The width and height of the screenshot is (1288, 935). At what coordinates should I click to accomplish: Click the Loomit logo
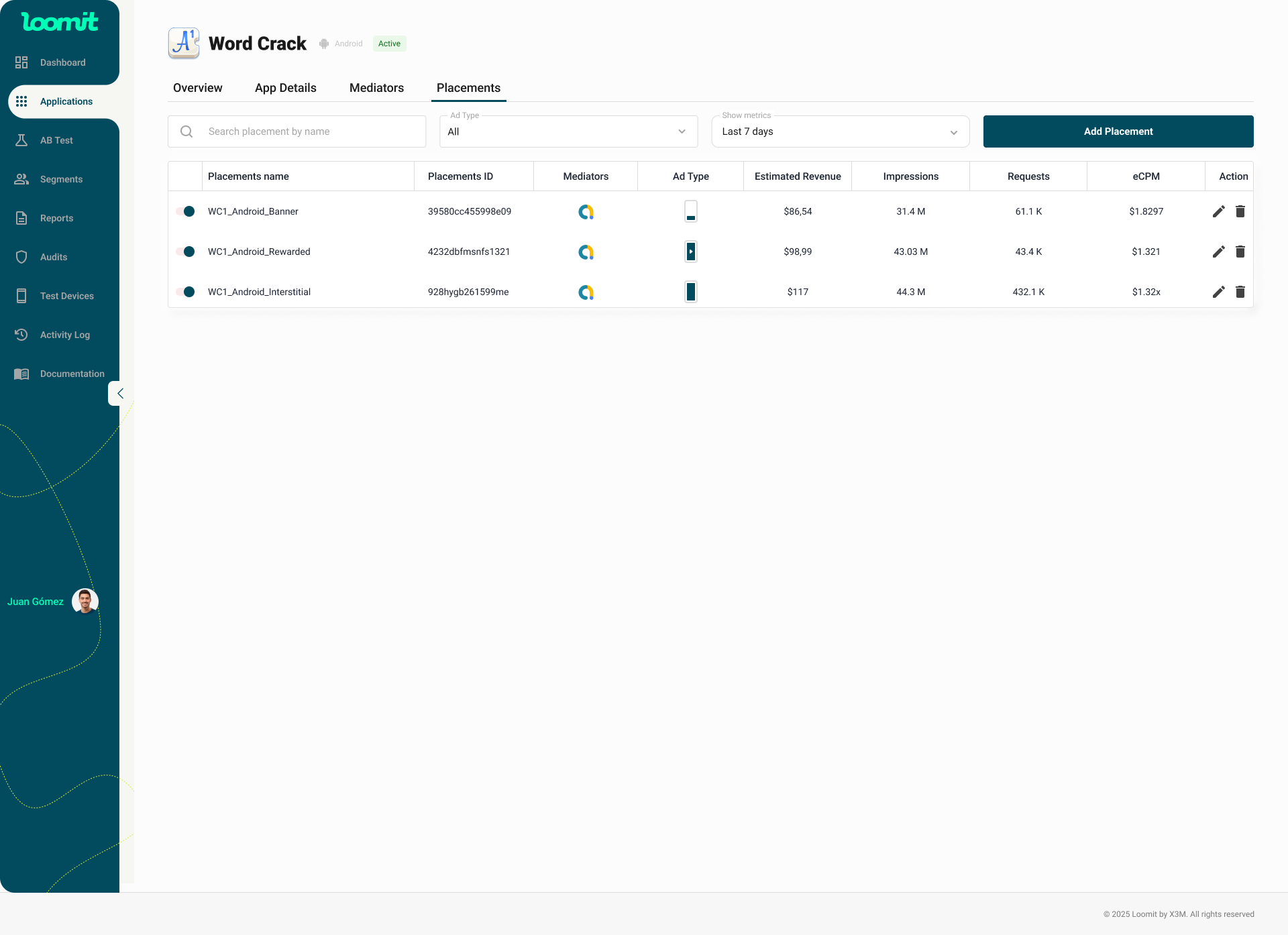pyautogui.click(x=60, y=21)
